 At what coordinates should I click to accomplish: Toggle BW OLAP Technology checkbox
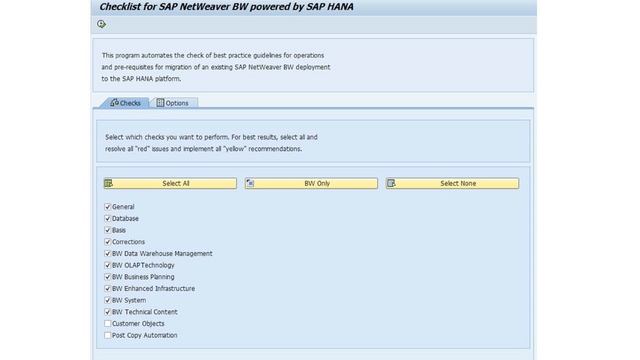(108, 265)
